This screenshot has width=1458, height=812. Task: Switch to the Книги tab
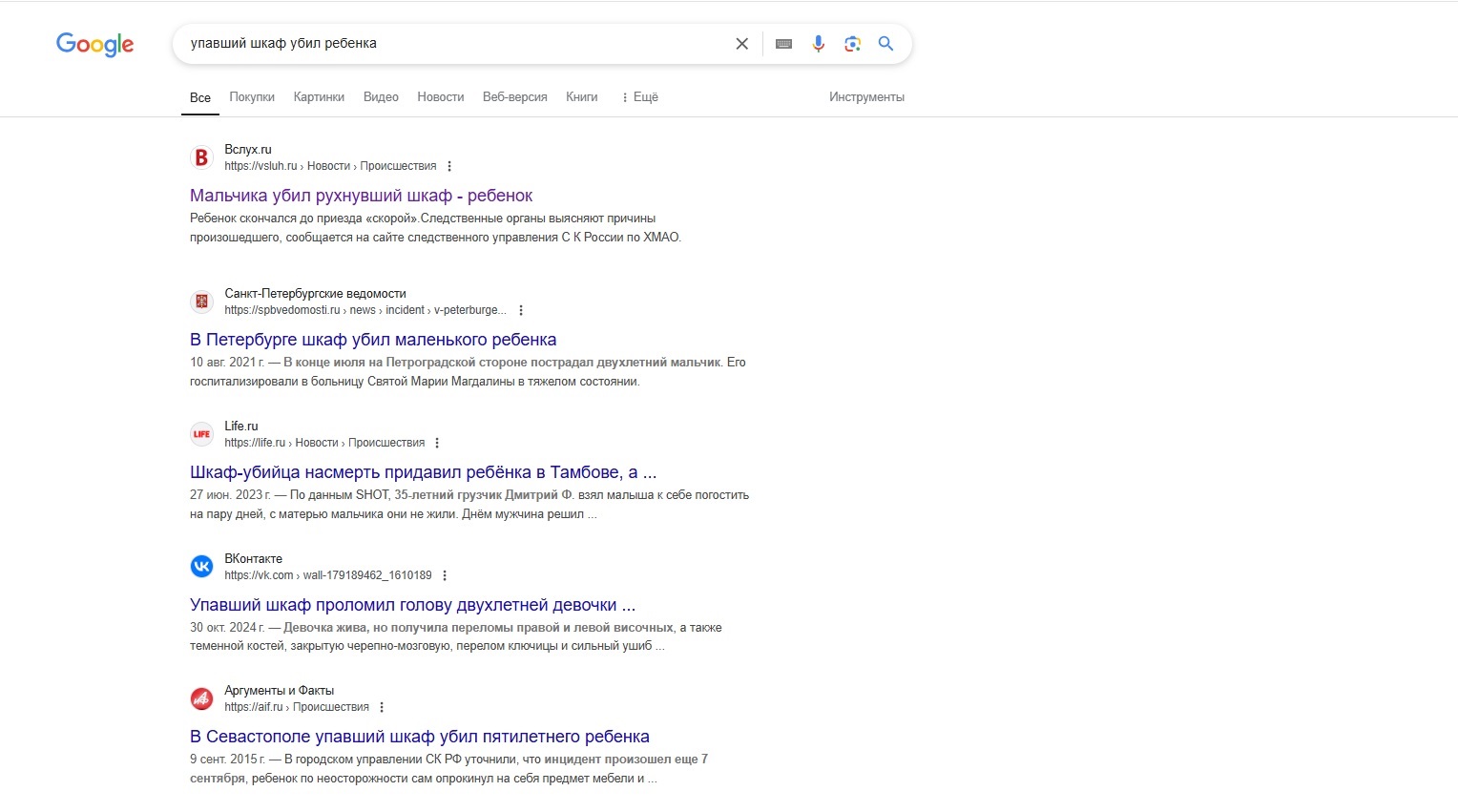(x=582, y=97)
